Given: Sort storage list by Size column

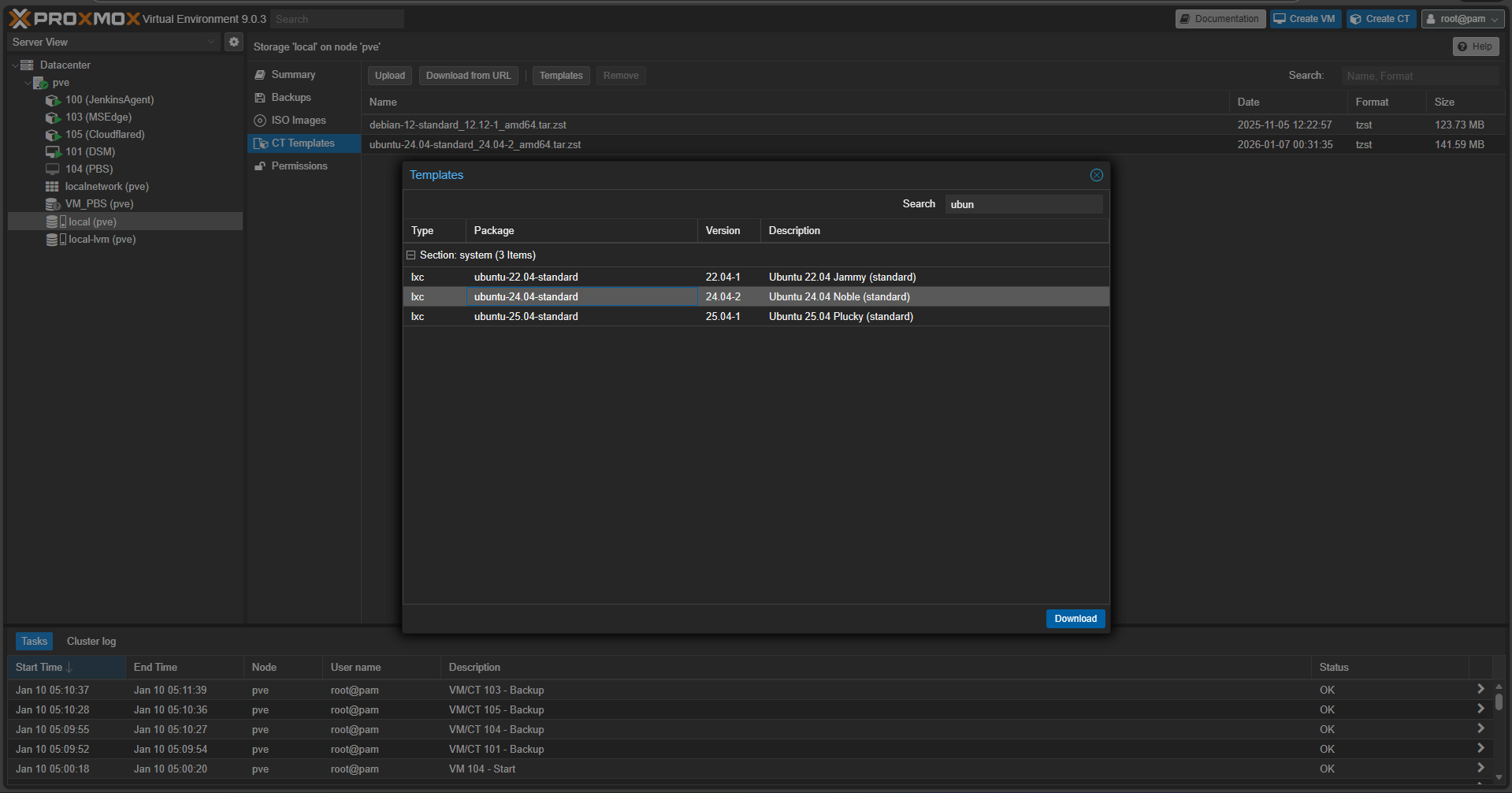Looking at the screenshot, I should (x=1466, y=102).
